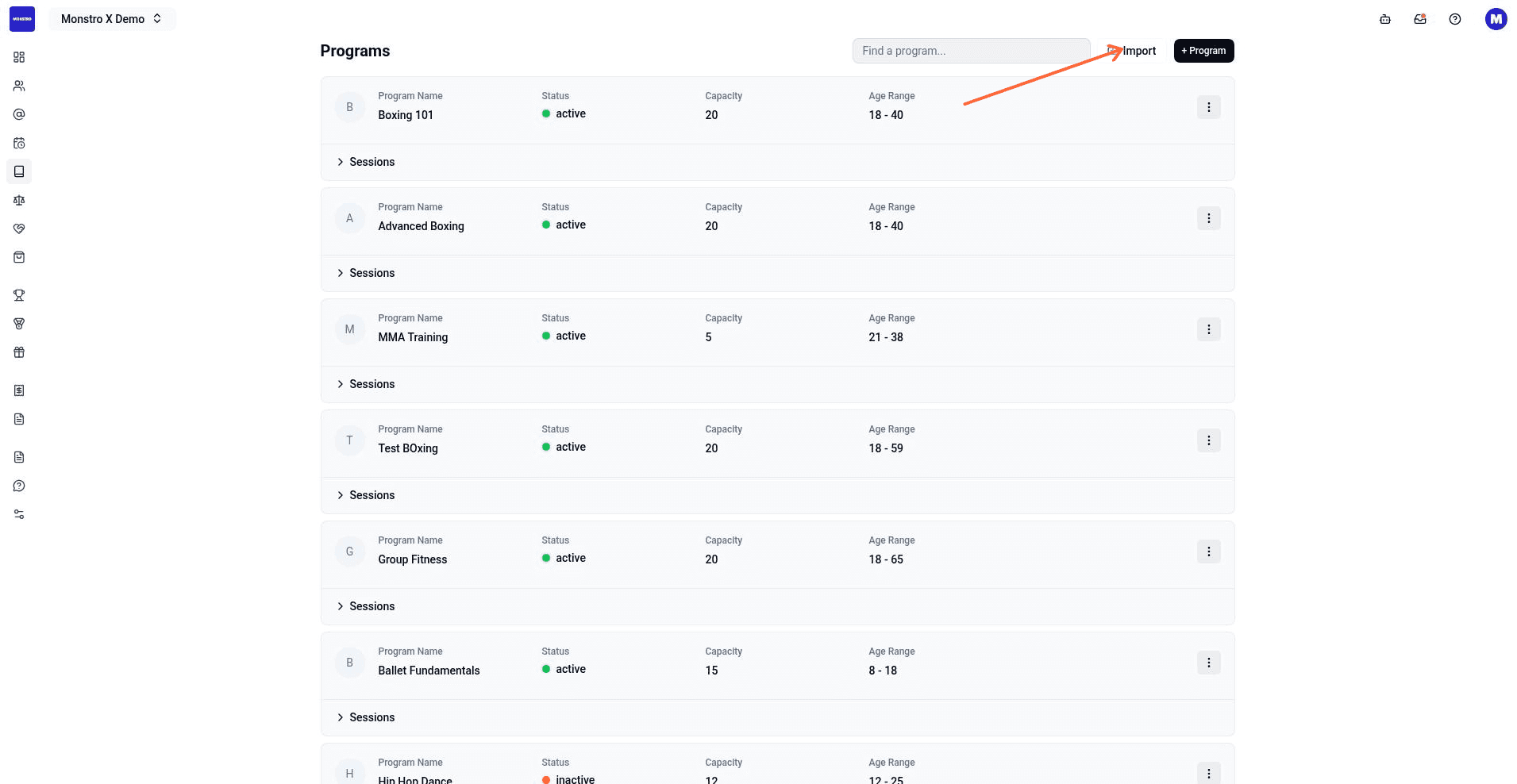Click the Import button

(x=1133, y=51)
